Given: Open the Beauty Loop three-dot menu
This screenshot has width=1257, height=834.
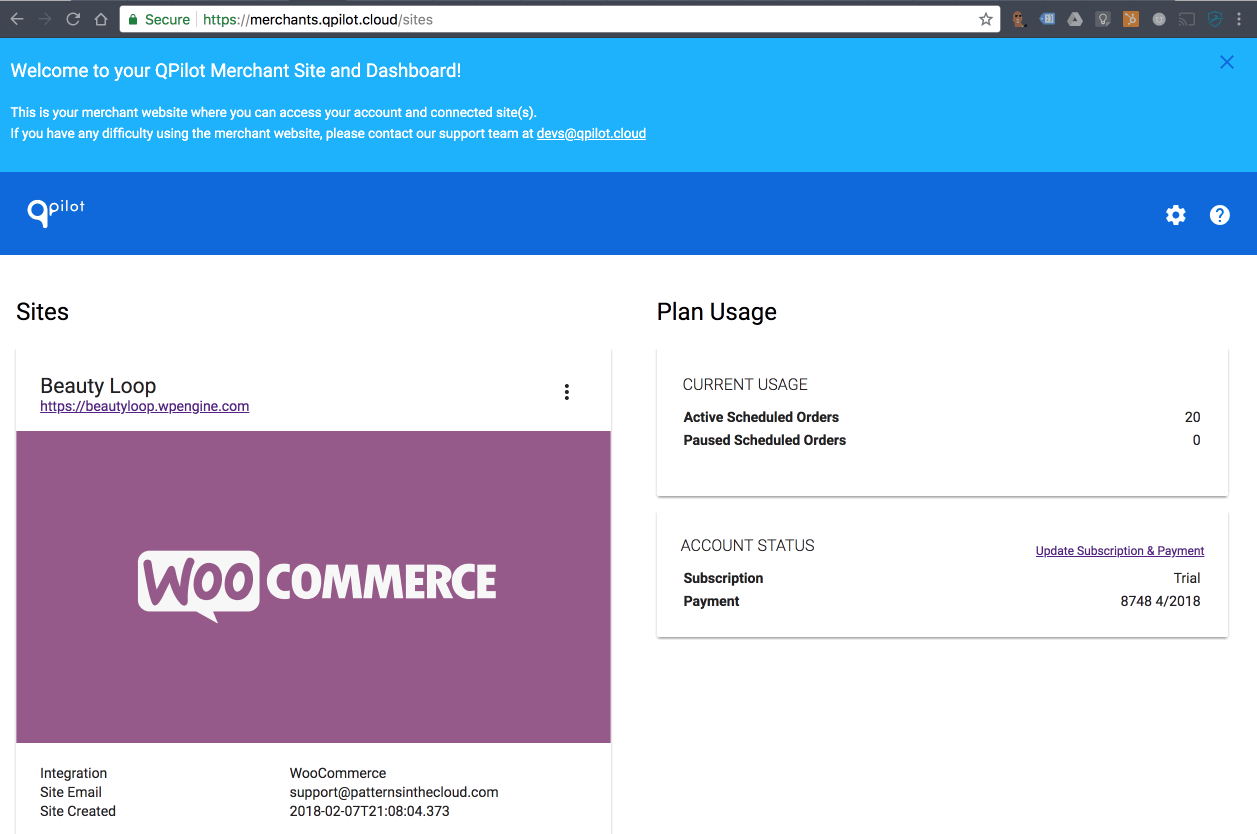Looking at the screenshot, I should (x=567, y=392).
